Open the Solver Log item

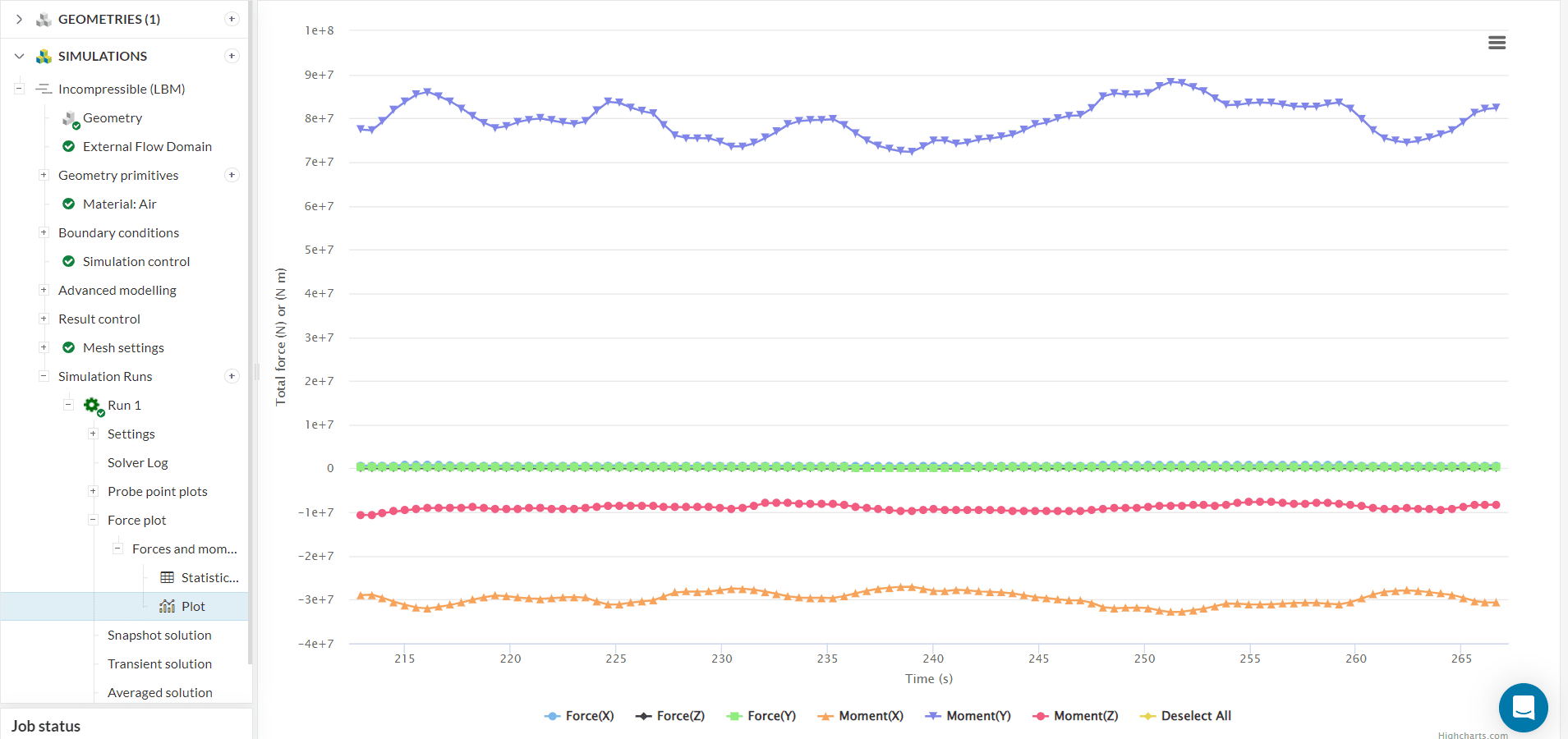click(x=137, y=462)
